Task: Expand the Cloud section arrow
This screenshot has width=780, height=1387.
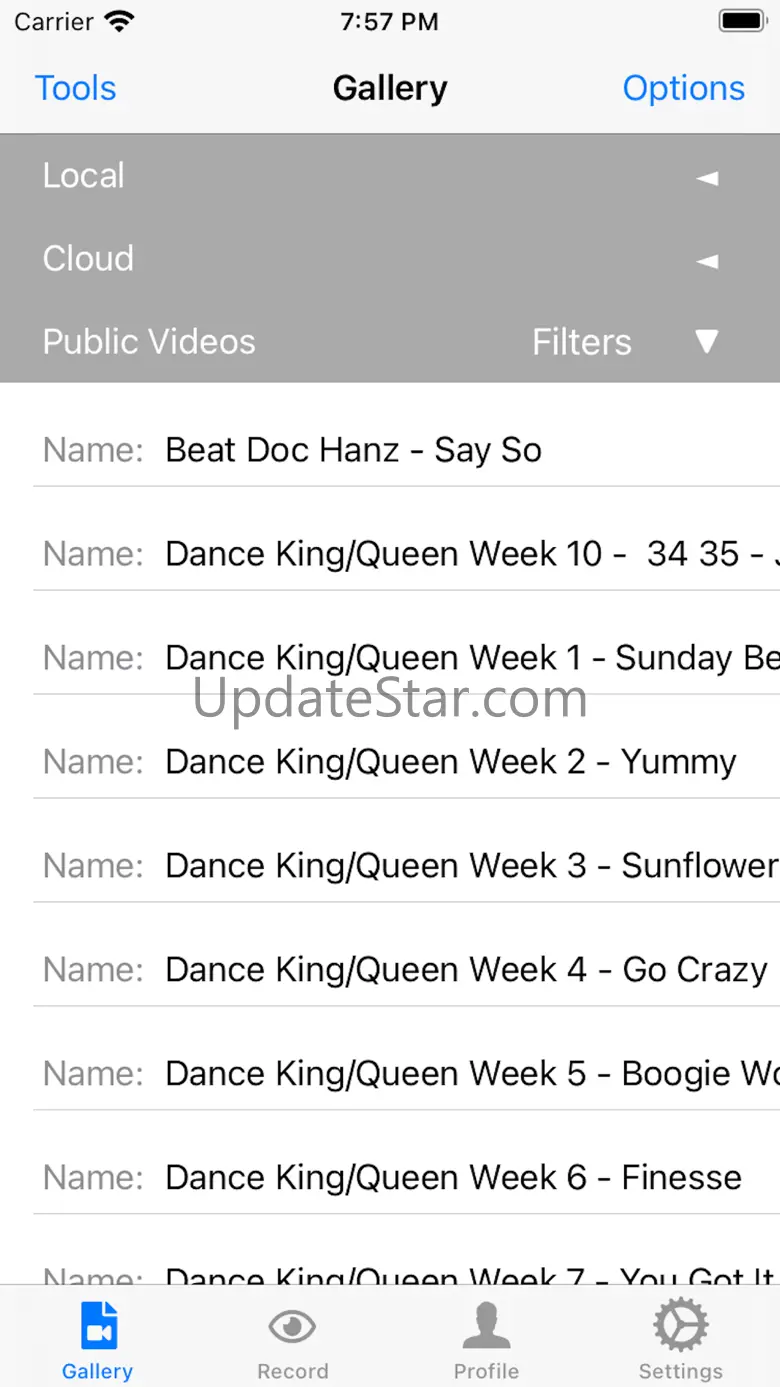Action: click(707, 261)
